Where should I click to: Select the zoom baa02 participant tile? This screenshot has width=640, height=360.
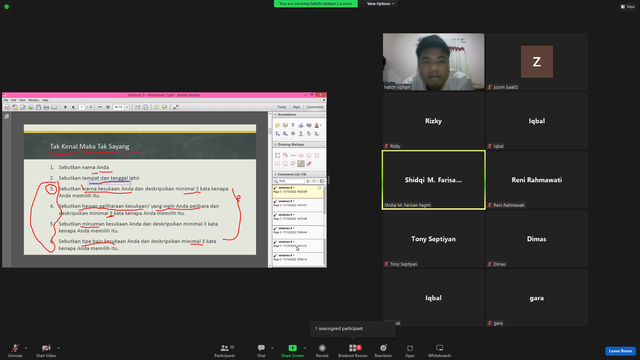[537, 62]
